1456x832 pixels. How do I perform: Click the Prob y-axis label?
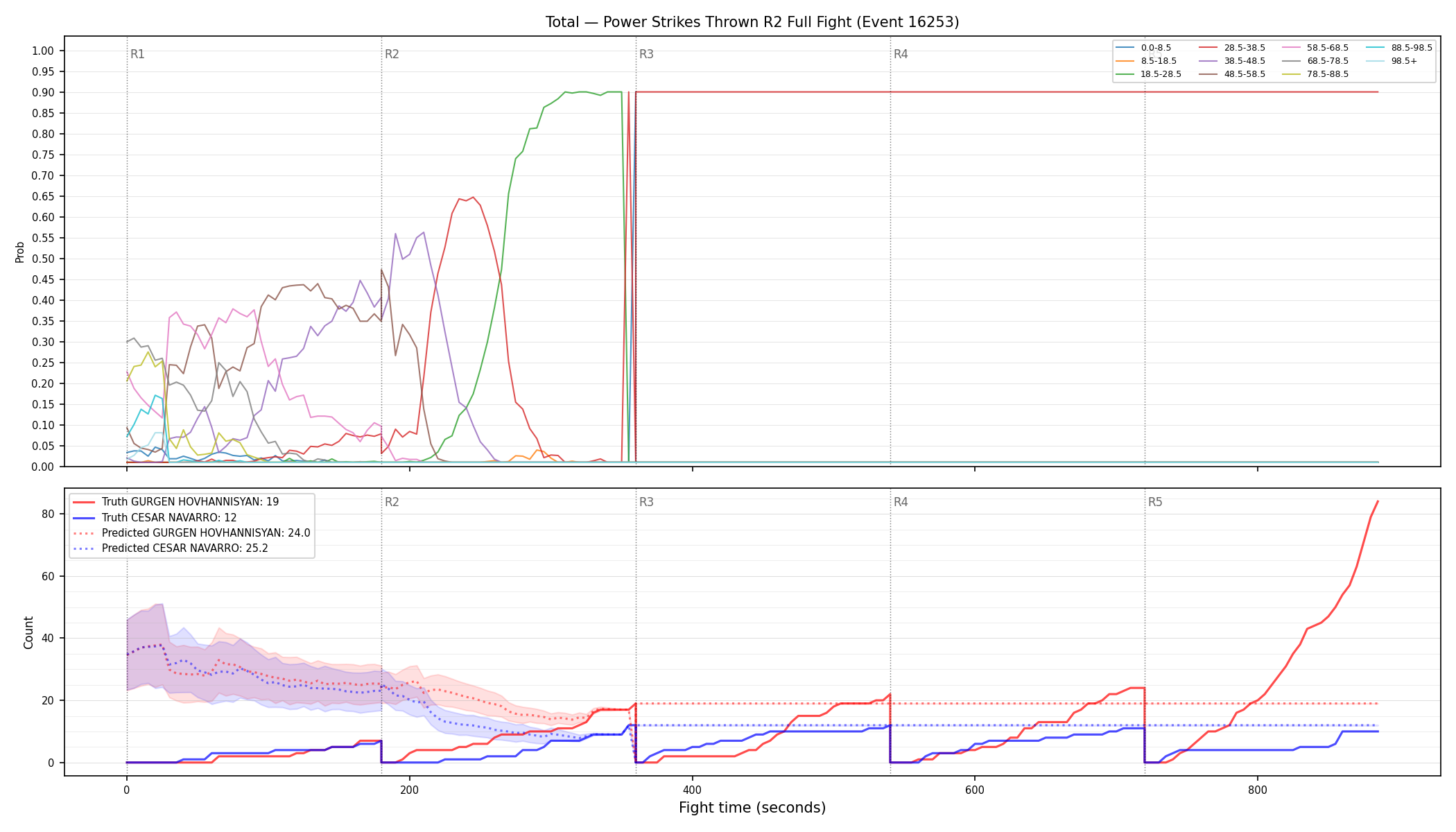[19, 252]
